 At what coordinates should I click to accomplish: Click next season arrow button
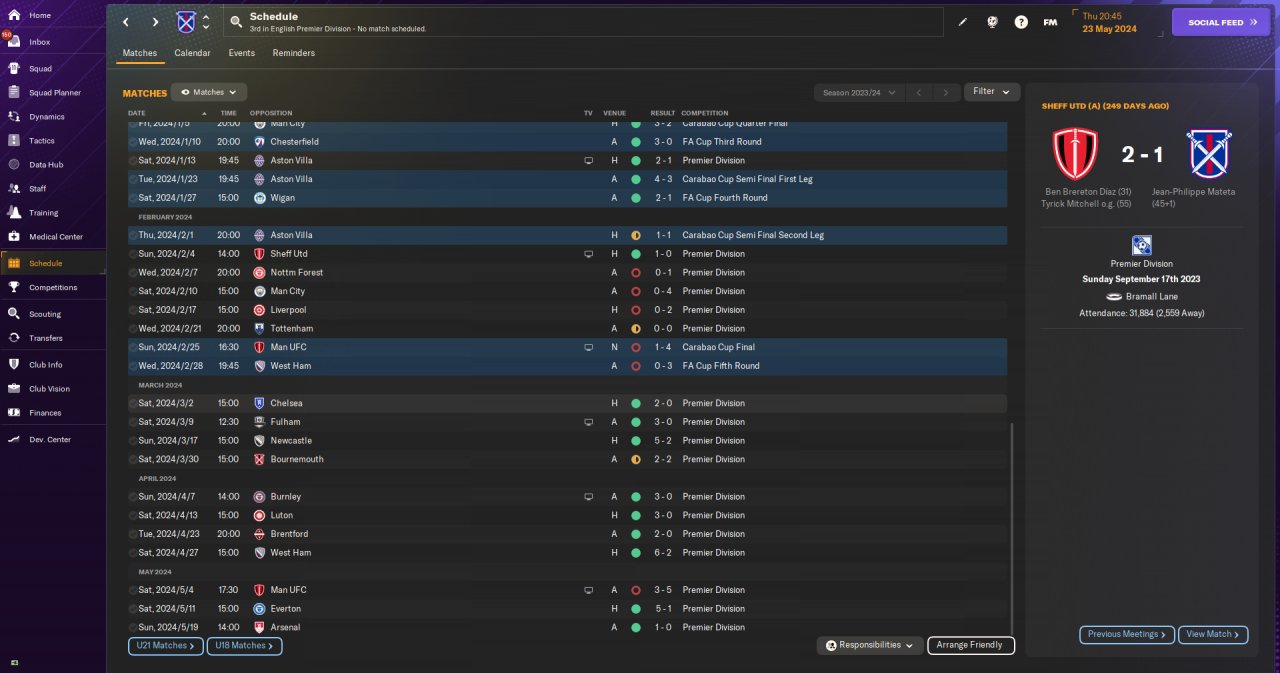point(946,92)
